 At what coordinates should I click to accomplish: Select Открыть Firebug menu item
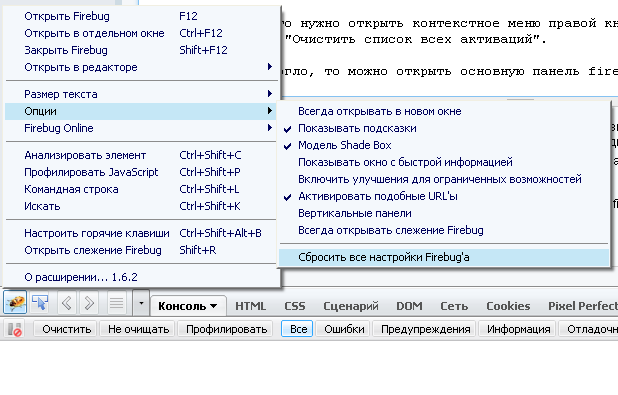point(141,16)
